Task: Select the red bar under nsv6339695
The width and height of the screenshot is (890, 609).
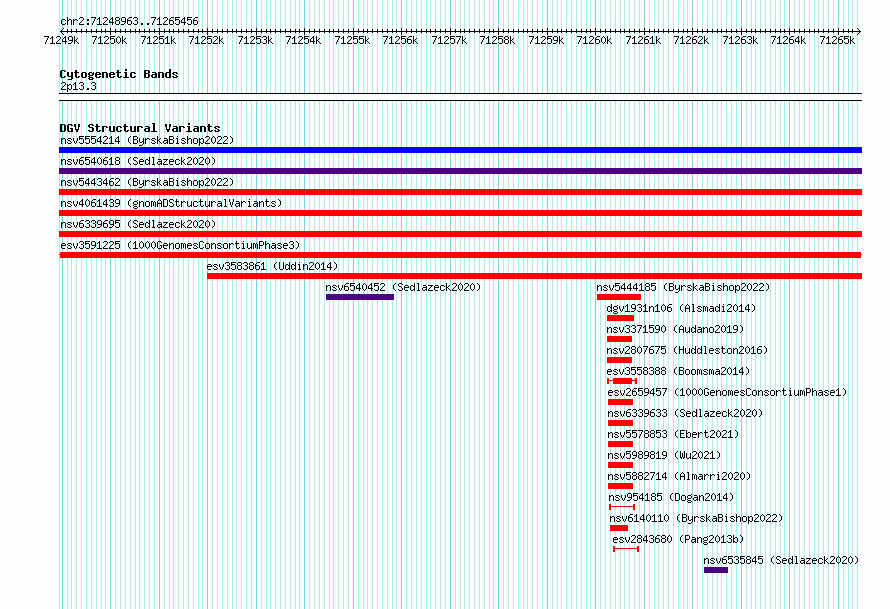Action: [x=460, y=234]
